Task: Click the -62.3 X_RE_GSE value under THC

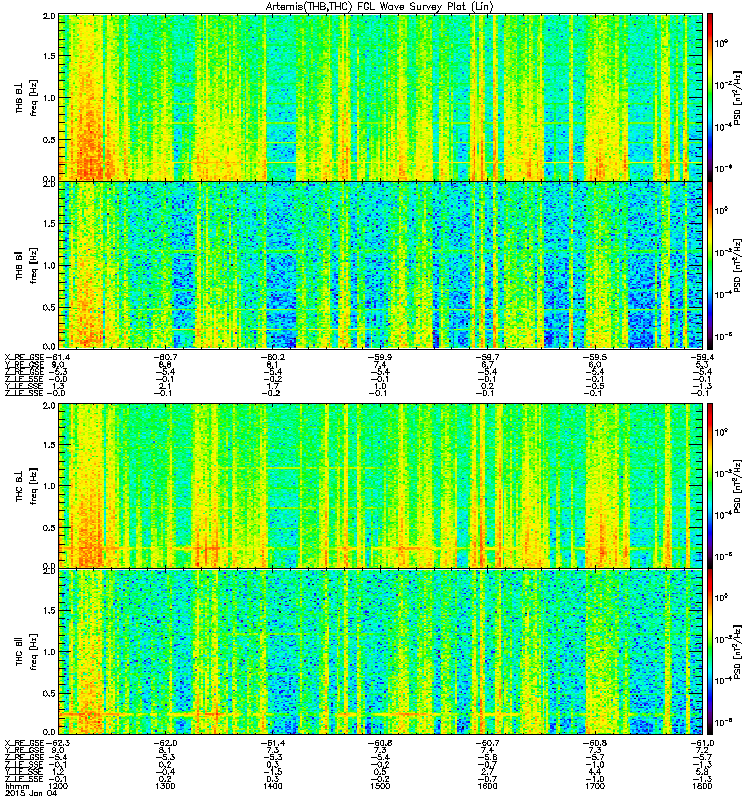Action: tap(58, 743)
